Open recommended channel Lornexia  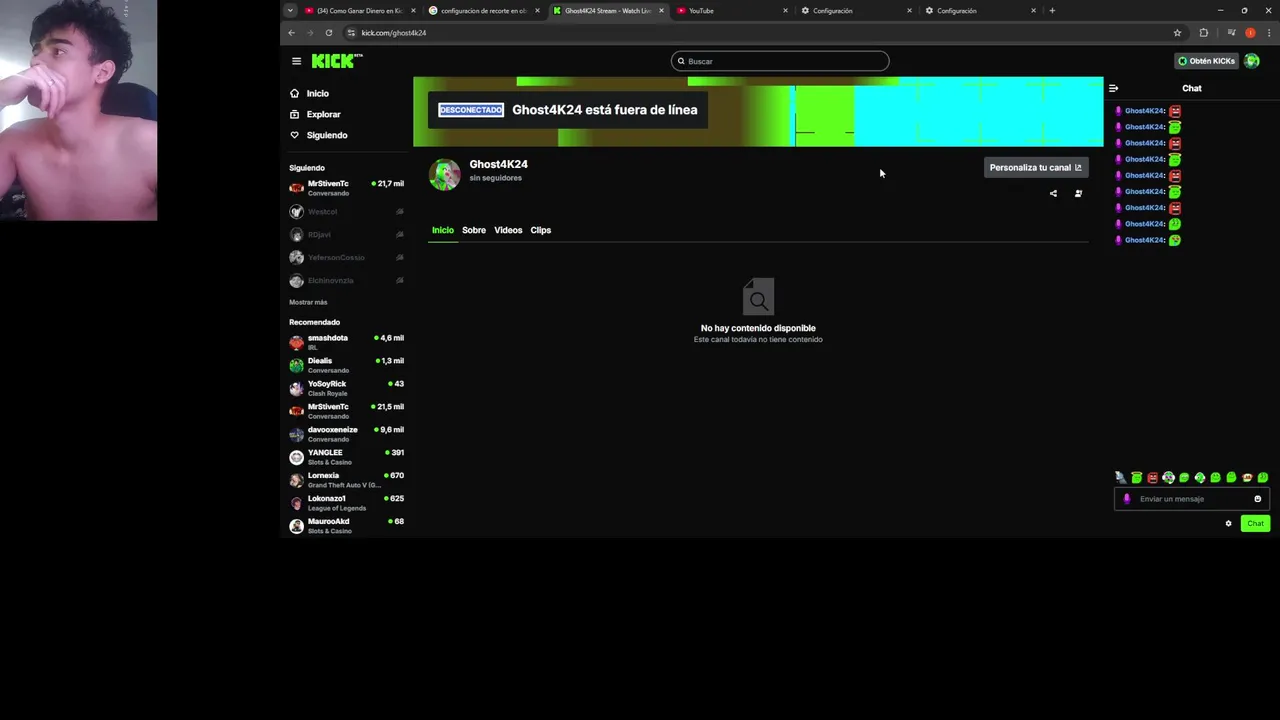point(347,480)
